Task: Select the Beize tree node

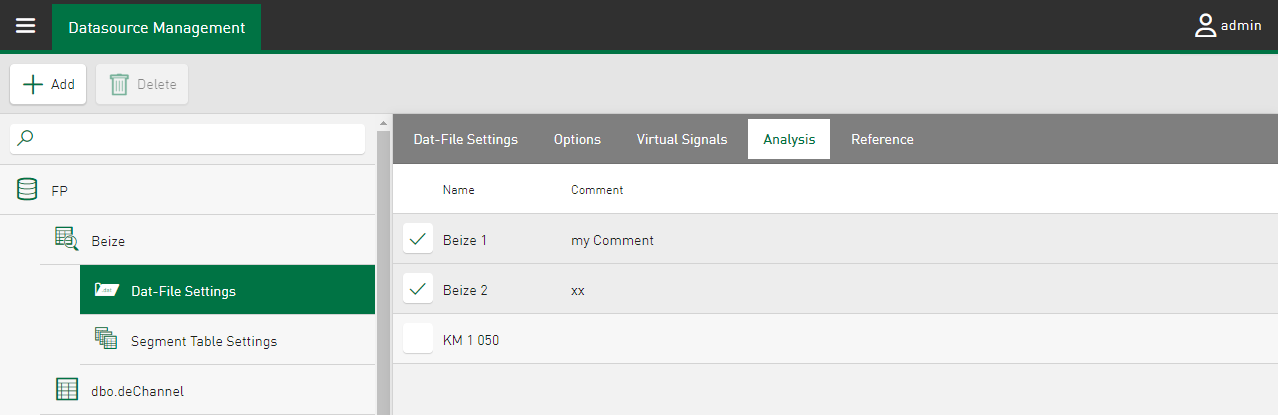Action: [x=108, y=241]
